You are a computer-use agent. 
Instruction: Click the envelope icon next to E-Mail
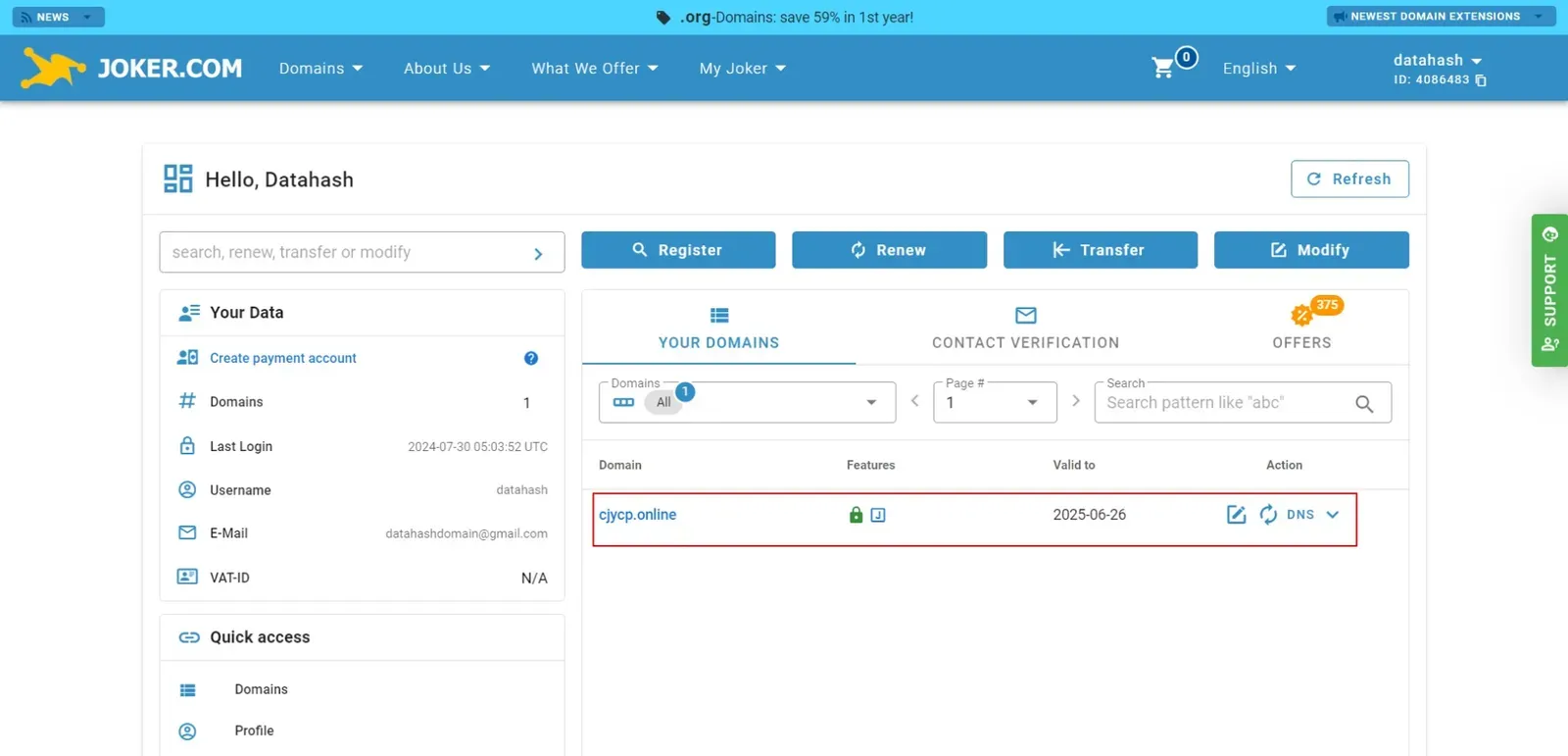[187, 532]
